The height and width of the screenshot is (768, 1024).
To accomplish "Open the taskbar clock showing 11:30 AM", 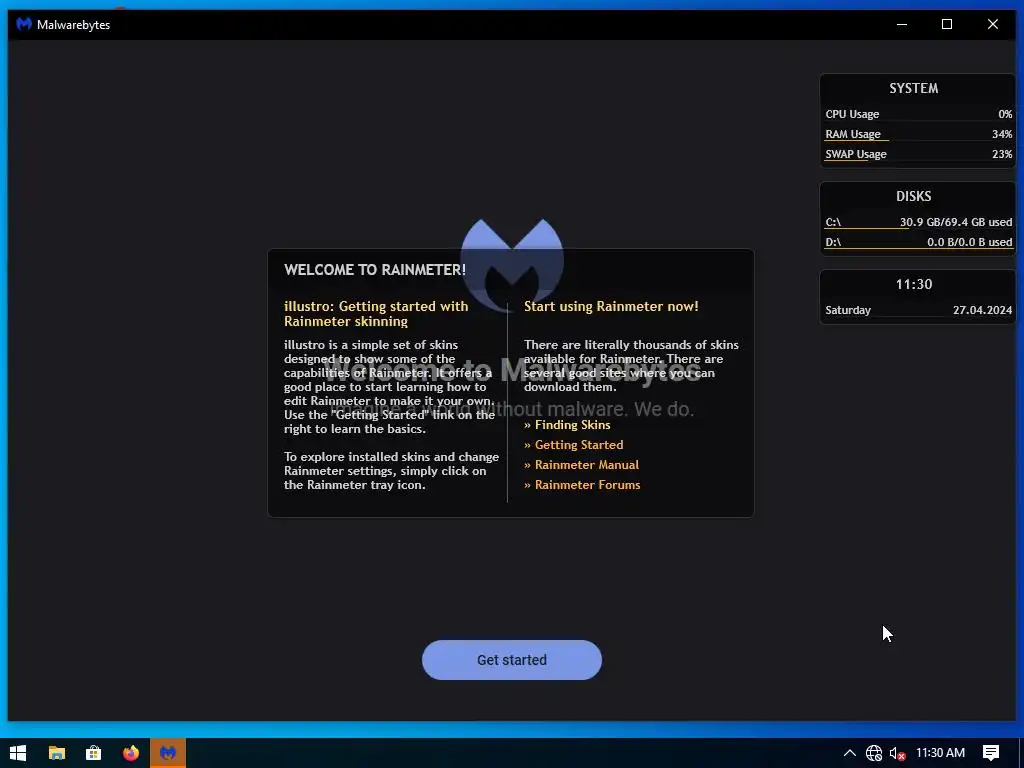I will pos(940,753).
